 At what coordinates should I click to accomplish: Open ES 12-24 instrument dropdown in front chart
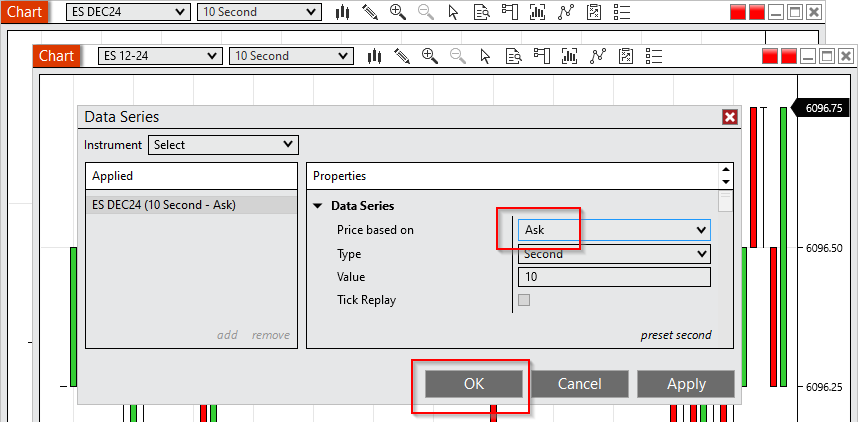(160, 56)
